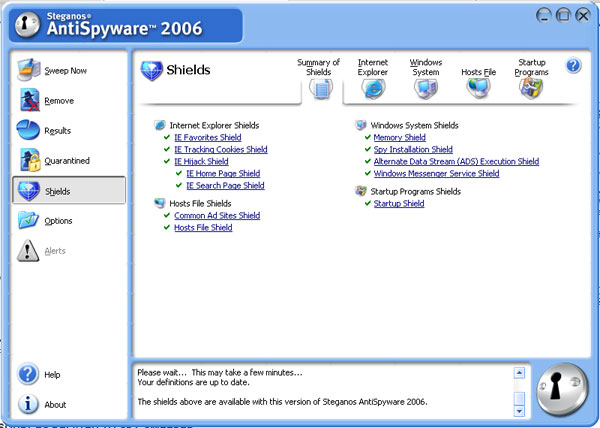Open the Results pie chart icon
The width and height of the screenshot is (600, 428).
point(28,130)
